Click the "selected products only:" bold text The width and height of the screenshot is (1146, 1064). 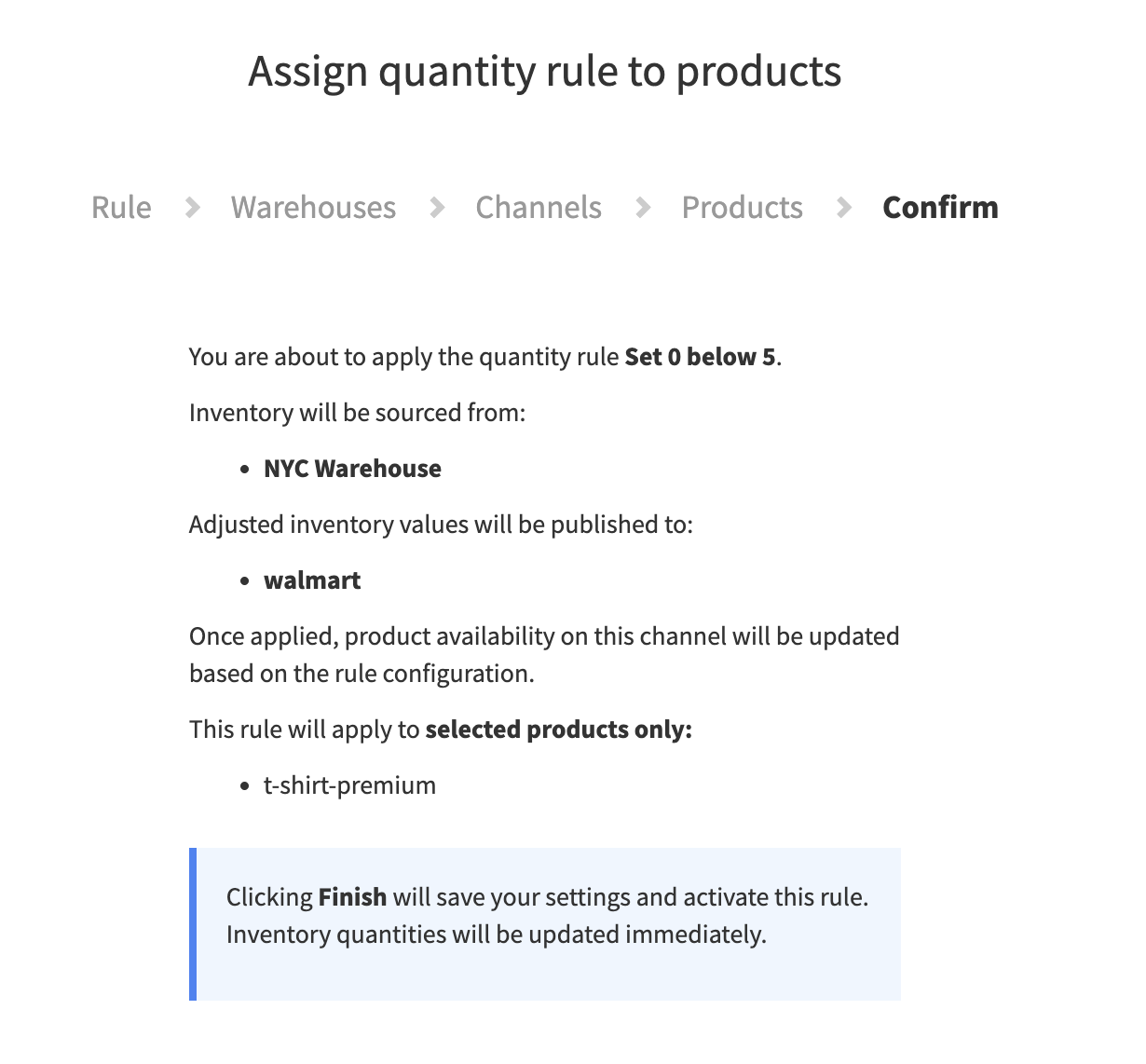pyautogui.click(x=558, y=730)
